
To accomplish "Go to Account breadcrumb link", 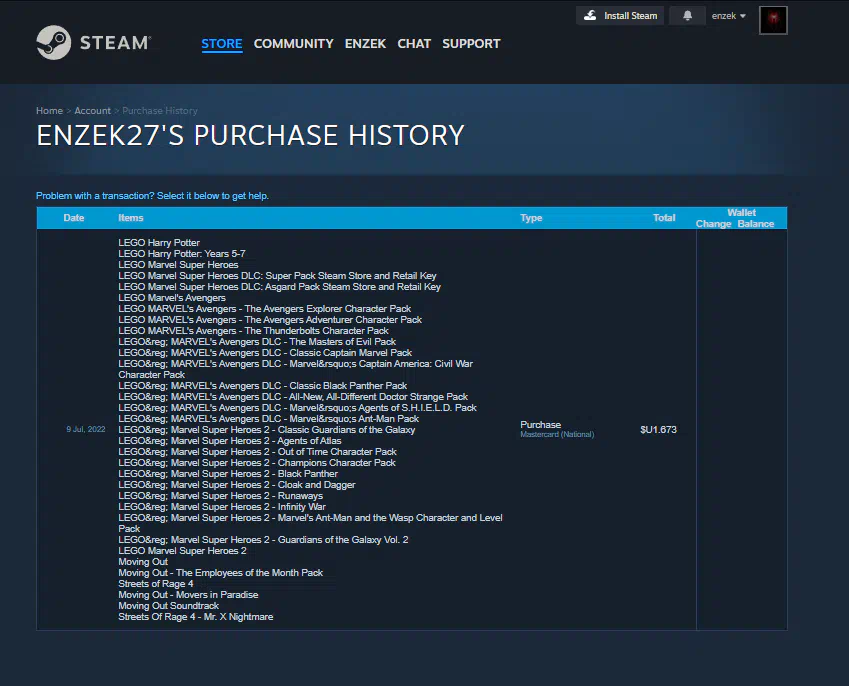I will (92, 110).
